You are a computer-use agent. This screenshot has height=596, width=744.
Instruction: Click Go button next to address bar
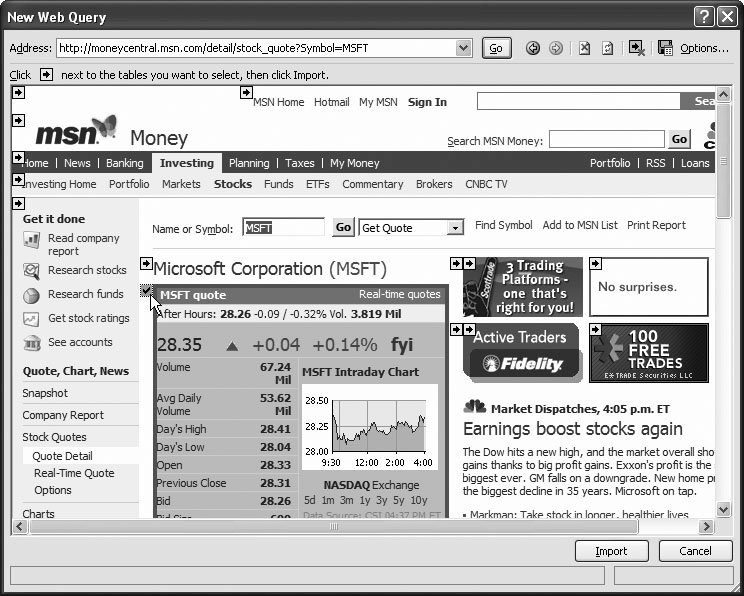click(496, 48)
